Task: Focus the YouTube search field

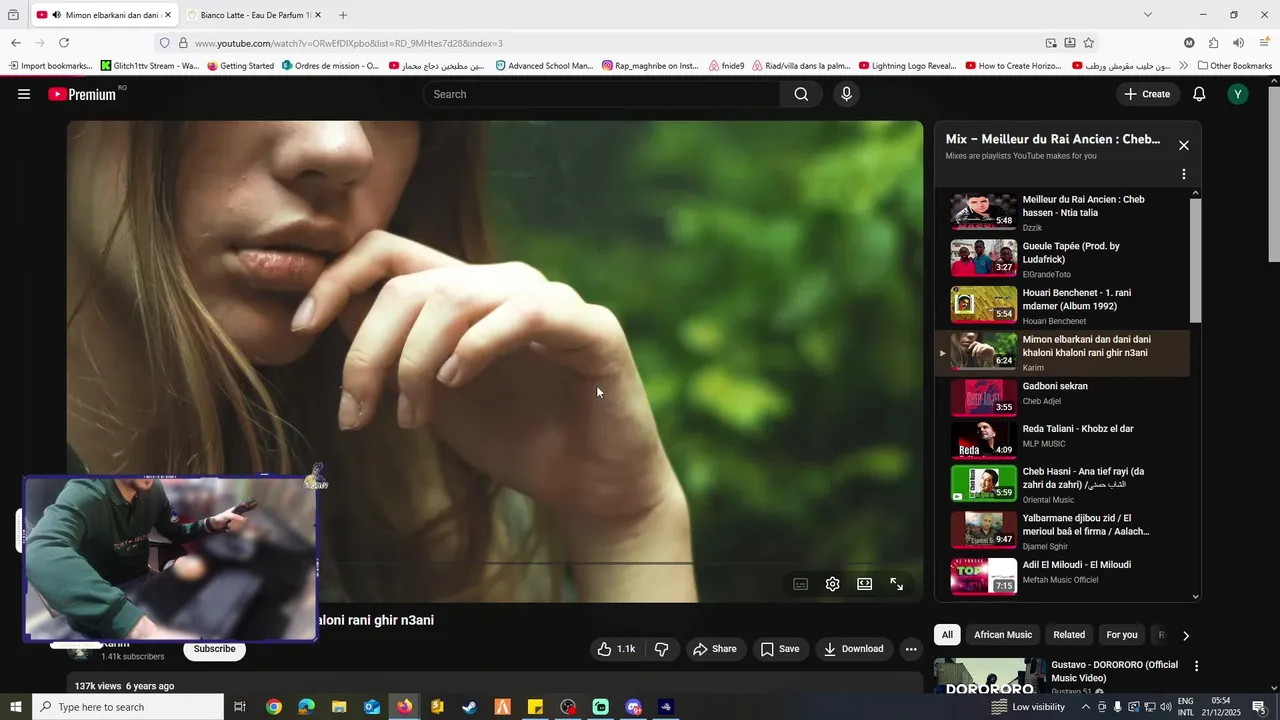Action: (x=602, y=94)
